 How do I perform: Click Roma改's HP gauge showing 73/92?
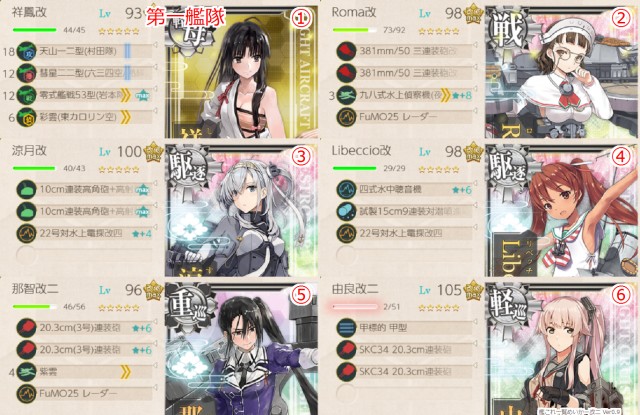click(x=355, y=30)
